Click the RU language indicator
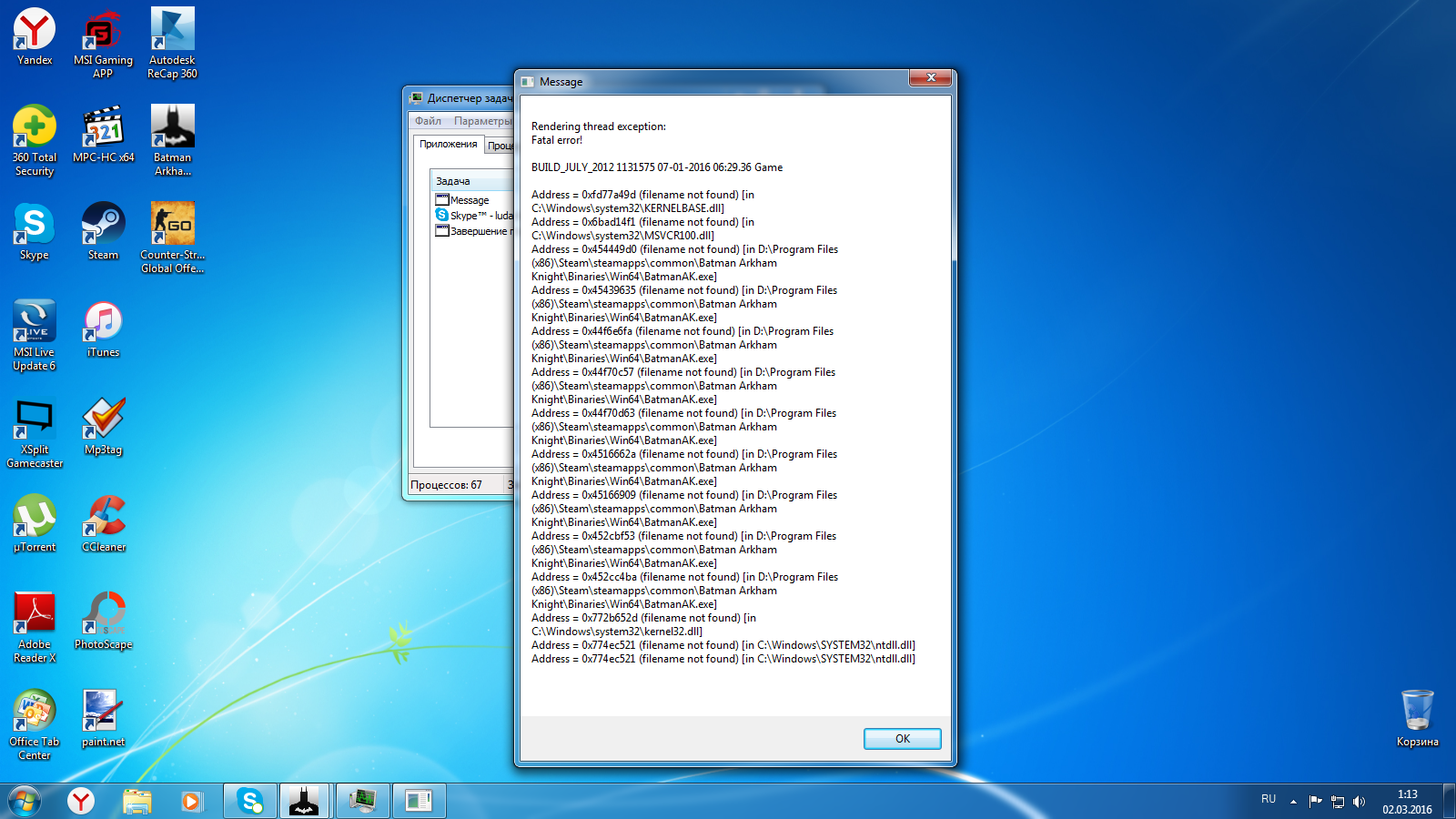1456x819 pixels. point(1269,799)
